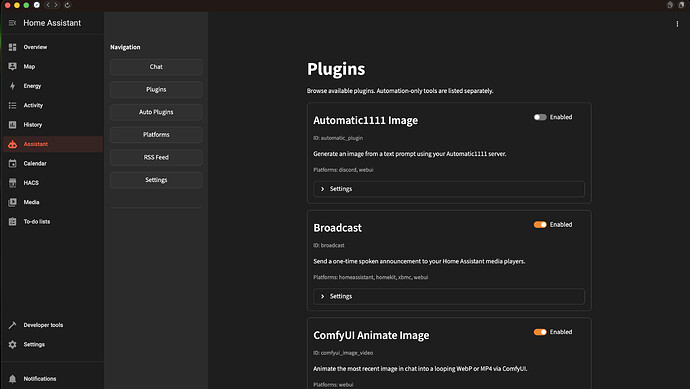This screenshot has height=389, width=690.
Task: Open the Activity list icon
Action: tap(12, 105)
